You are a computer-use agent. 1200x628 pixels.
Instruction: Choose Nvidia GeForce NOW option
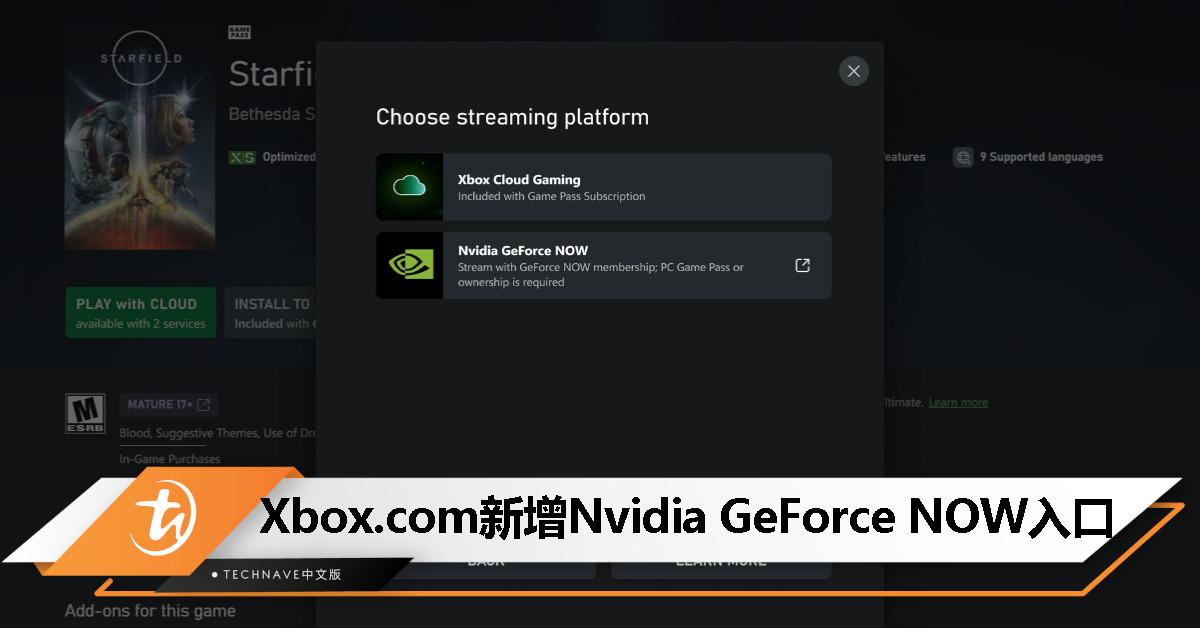tap(603, 265)
